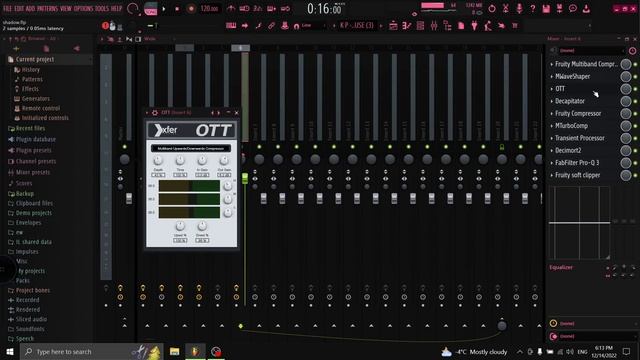640x360 pixels.
Task: Open the TOOLS menu
Action: click(x=102, y=8)
